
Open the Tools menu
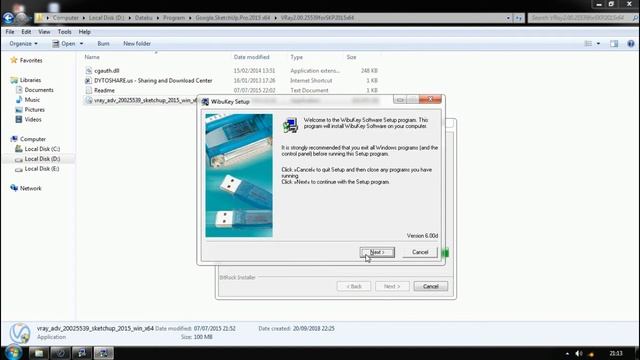click(x=64, y=32)
